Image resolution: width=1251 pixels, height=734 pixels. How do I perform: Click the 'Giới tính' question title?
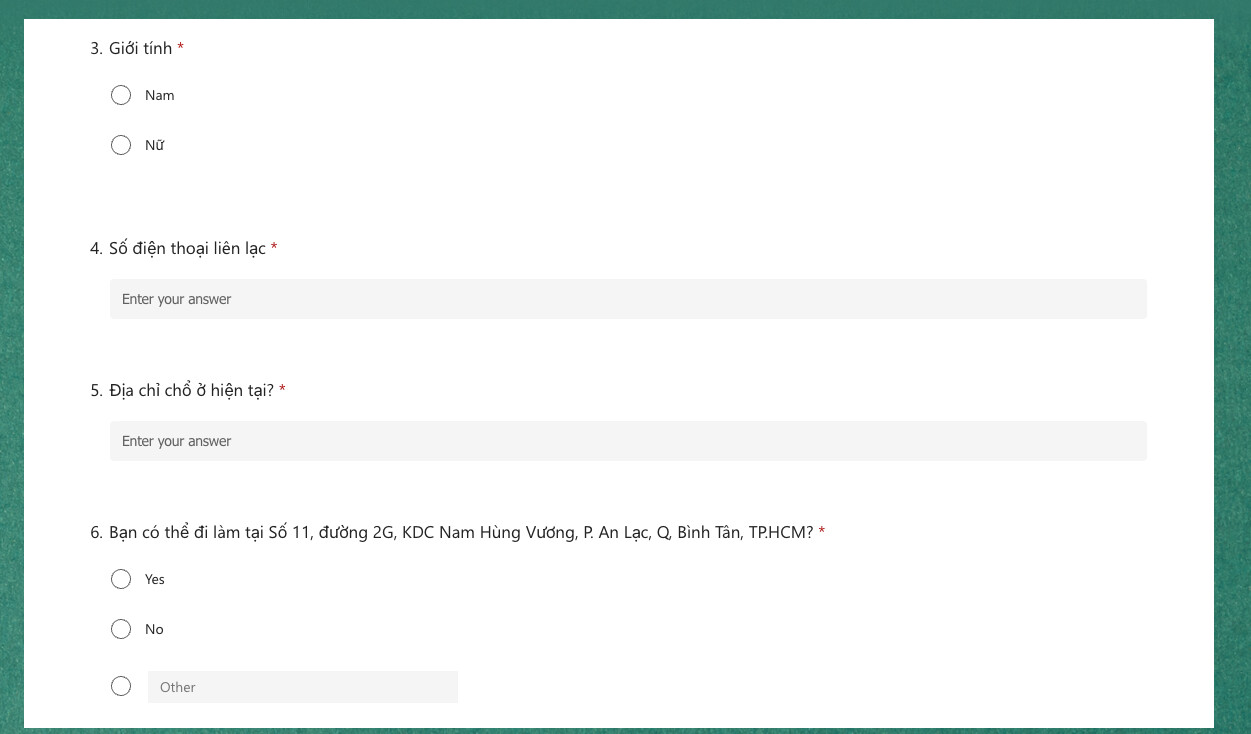[x=140, y=48]
